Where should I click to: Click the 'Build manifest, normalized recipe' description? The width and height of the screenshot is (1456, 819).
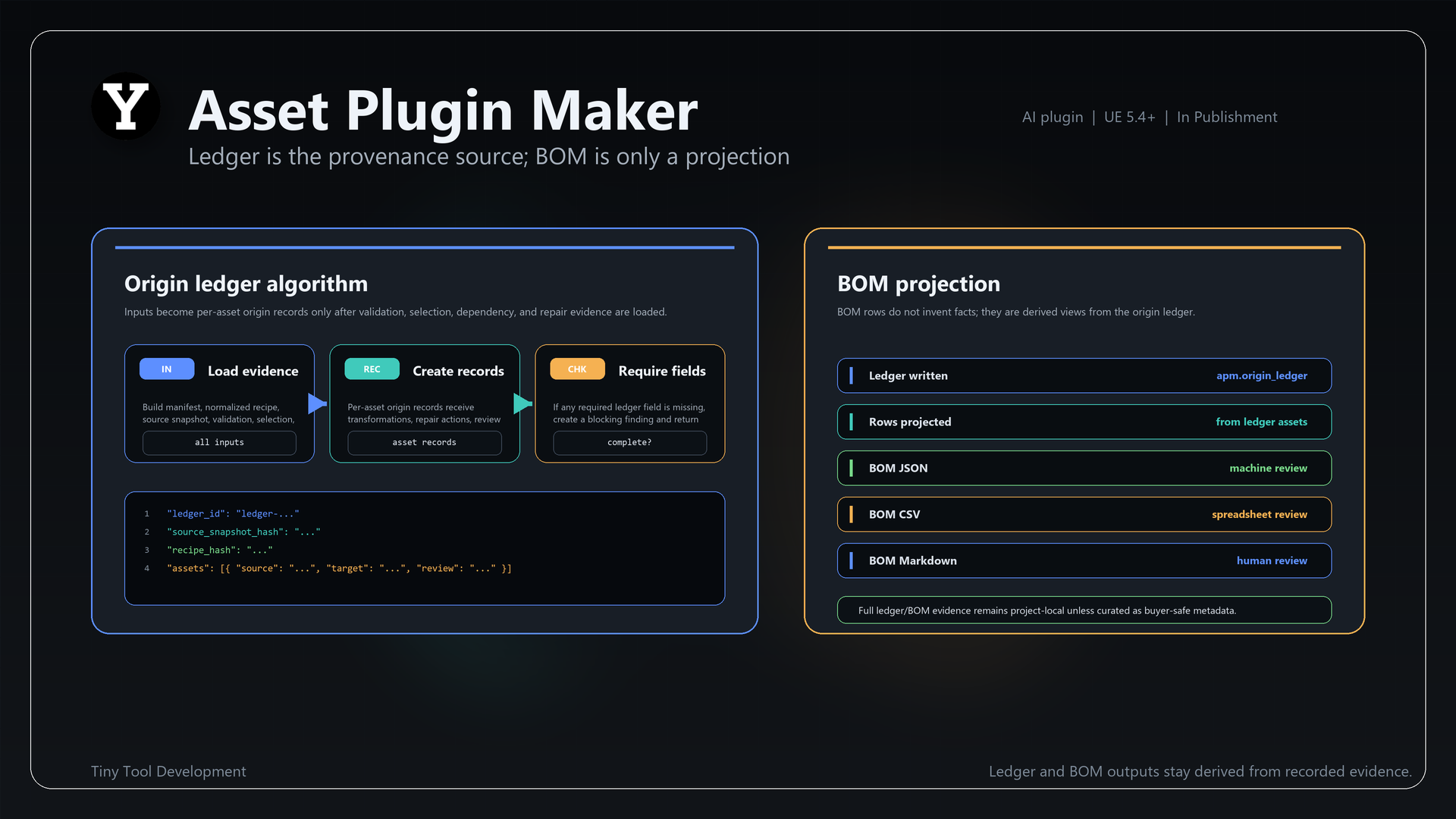click(218, 413)
